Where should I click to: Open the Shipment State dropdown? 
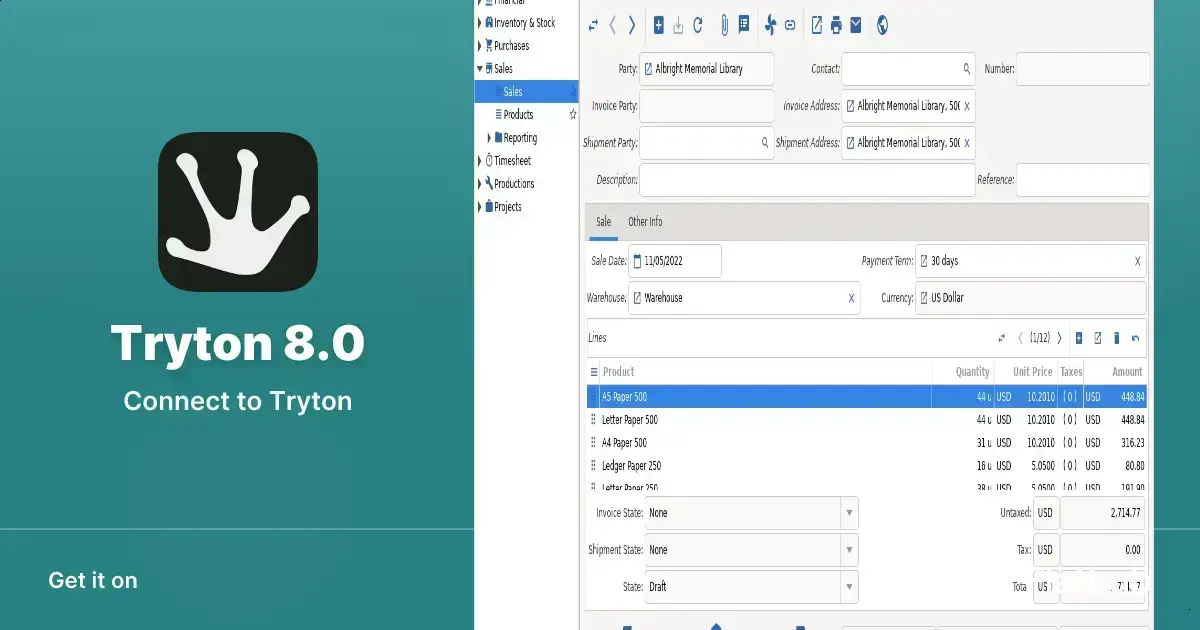(849, 550)
